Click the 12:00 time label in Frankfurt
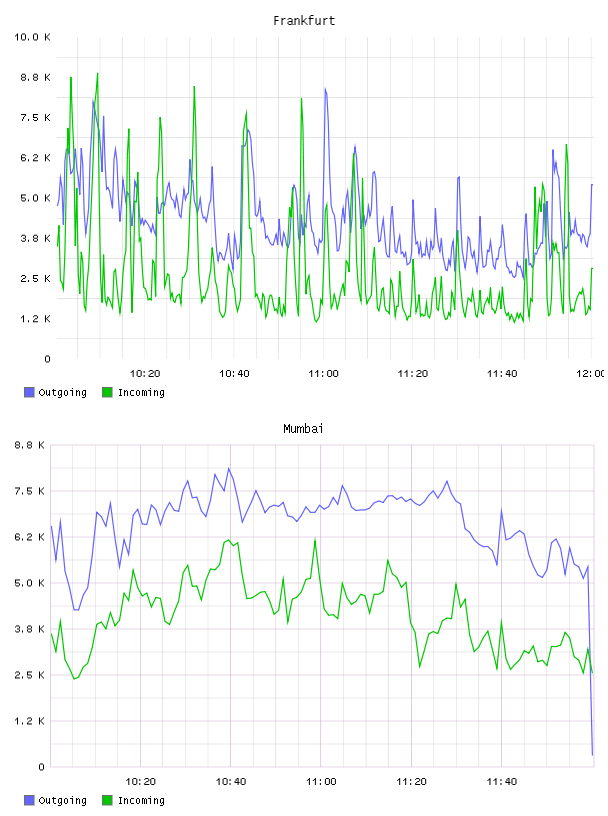 coord(590,374)
